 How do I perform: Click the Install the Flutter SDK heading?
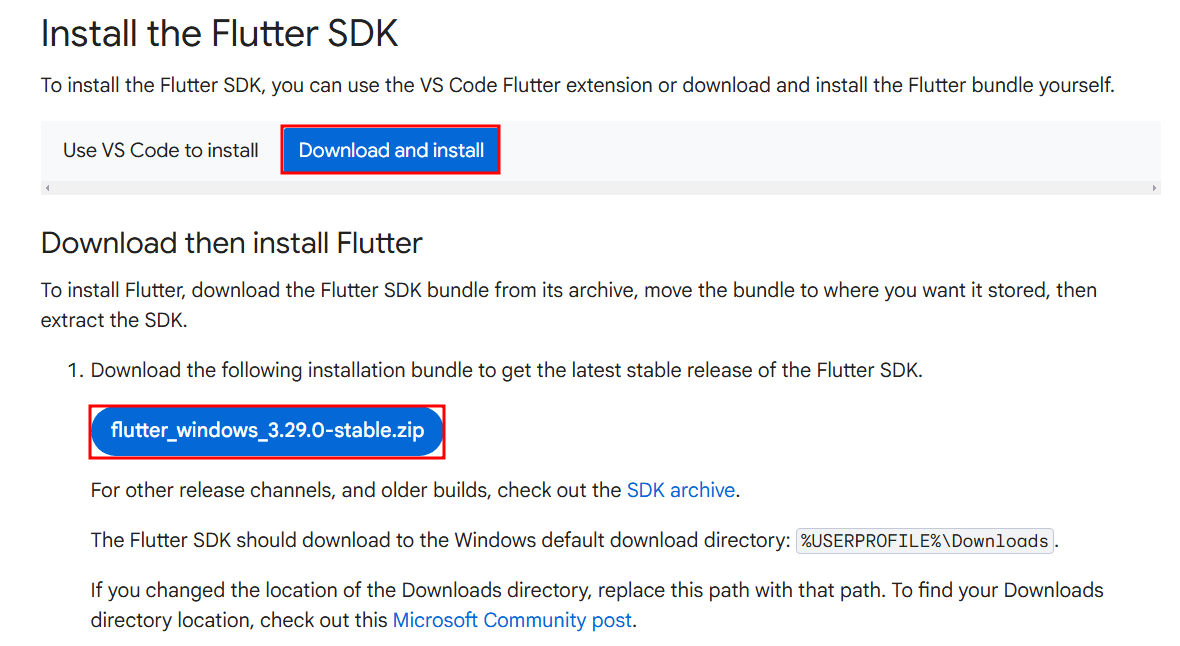219,34
